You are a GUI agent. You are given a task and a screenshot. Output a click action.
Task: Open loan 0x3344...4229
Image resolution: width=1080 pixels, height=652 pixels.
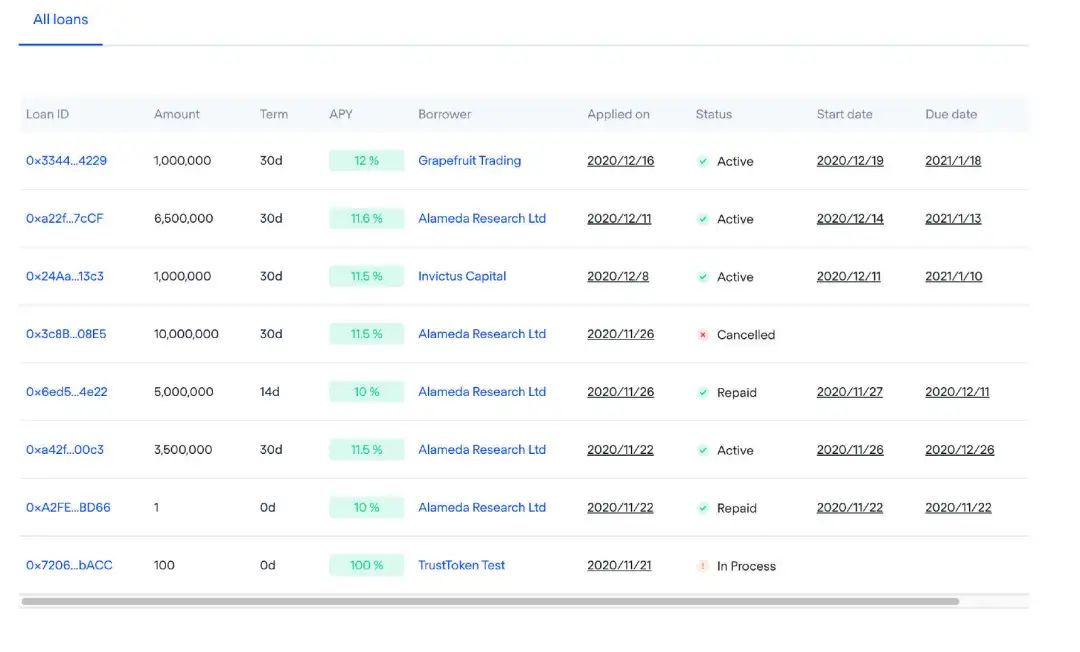coord(66,160)
